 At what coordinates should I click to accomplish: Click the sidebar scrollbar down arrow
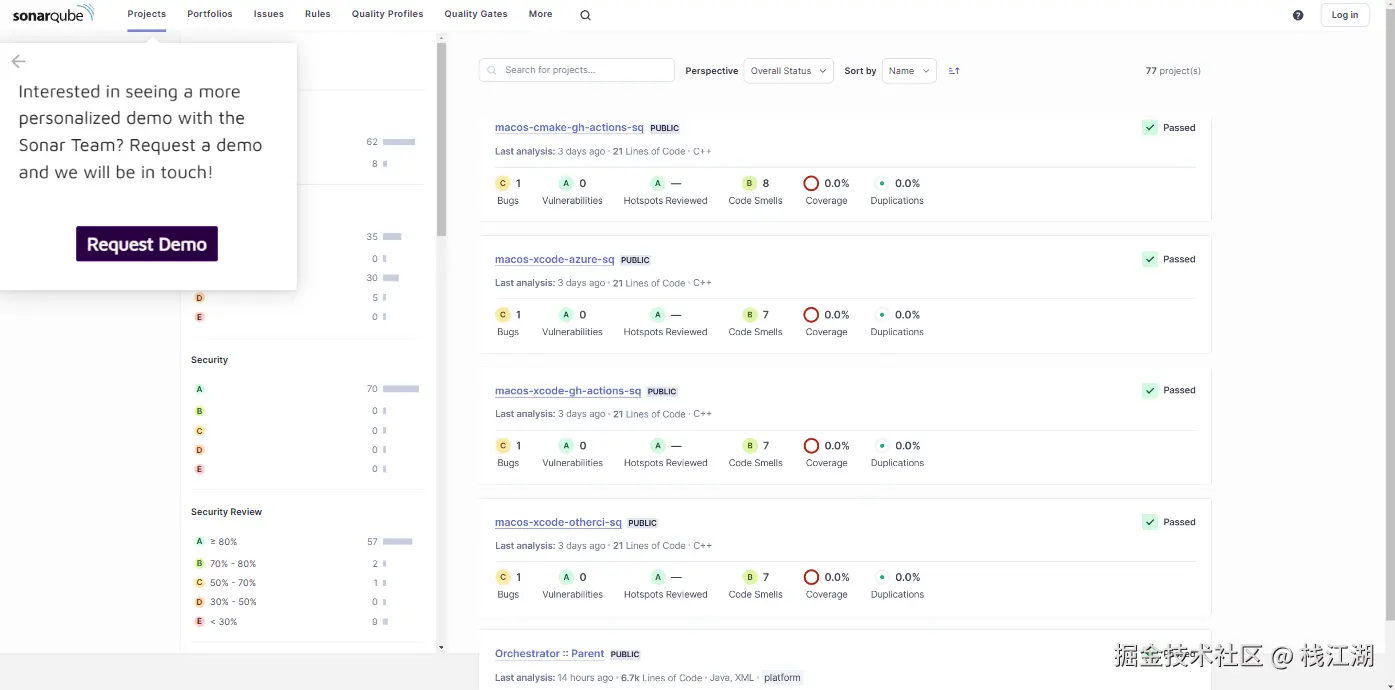tap(441, 648)
